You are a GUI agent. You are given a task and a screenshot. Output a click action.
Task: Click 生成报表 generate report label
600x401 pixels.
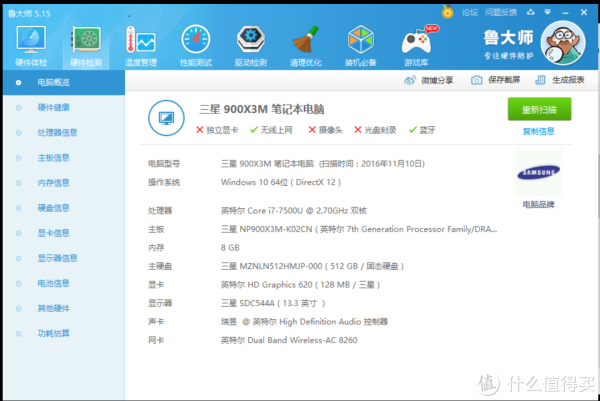[x=568, y=80]
